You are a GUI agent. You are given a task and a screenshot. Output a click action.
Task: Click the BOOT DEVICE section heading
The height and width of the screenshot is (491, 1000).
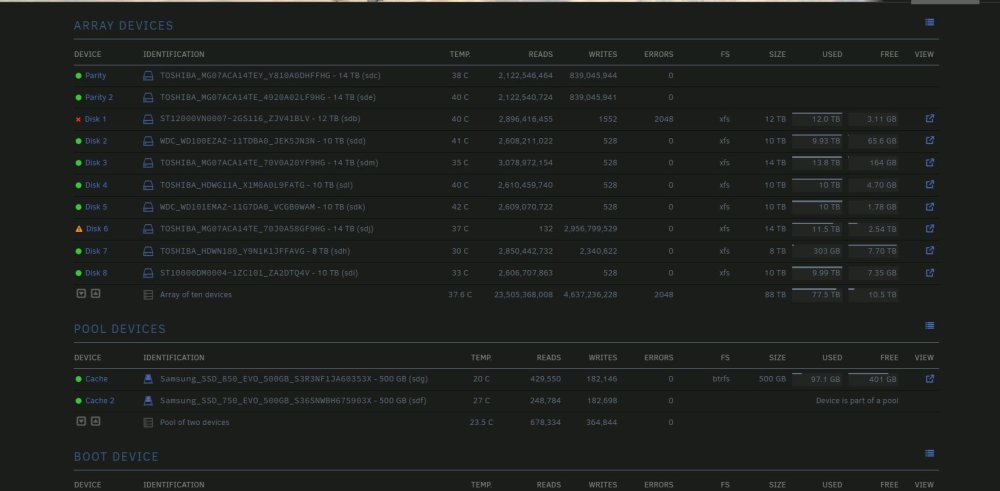[116, 457]
